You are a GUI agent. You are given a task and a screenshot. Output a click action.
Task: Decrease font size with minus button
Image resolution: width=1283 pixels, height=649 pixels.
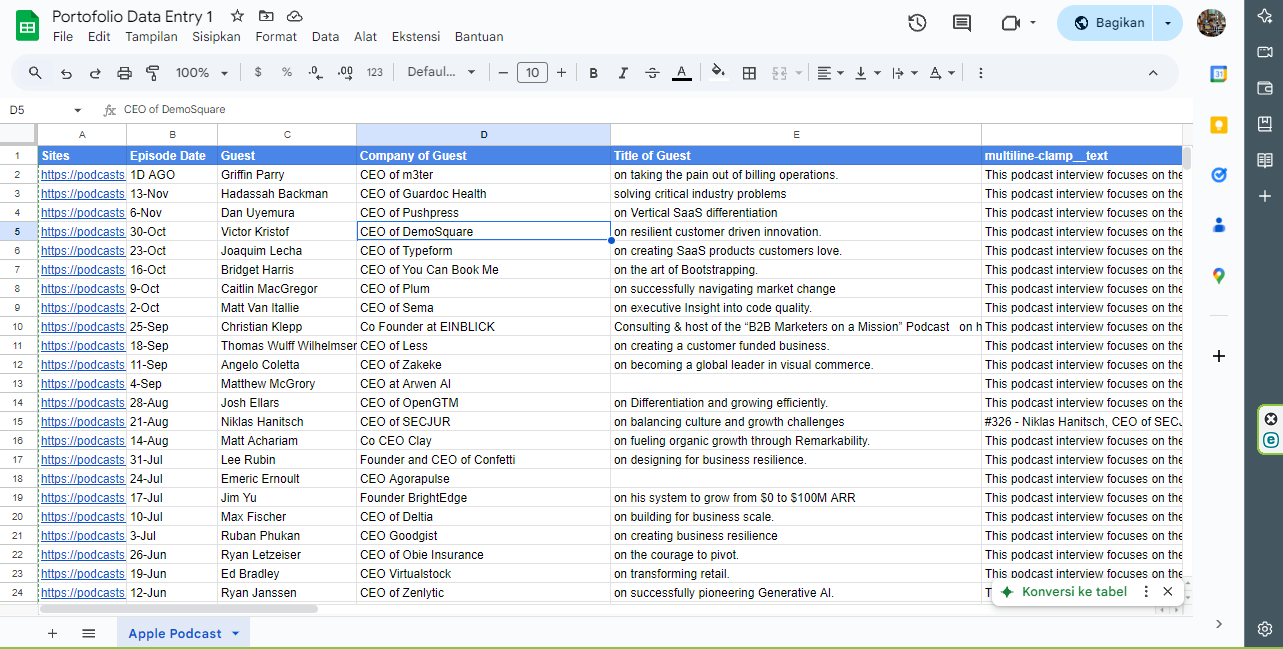503,73
